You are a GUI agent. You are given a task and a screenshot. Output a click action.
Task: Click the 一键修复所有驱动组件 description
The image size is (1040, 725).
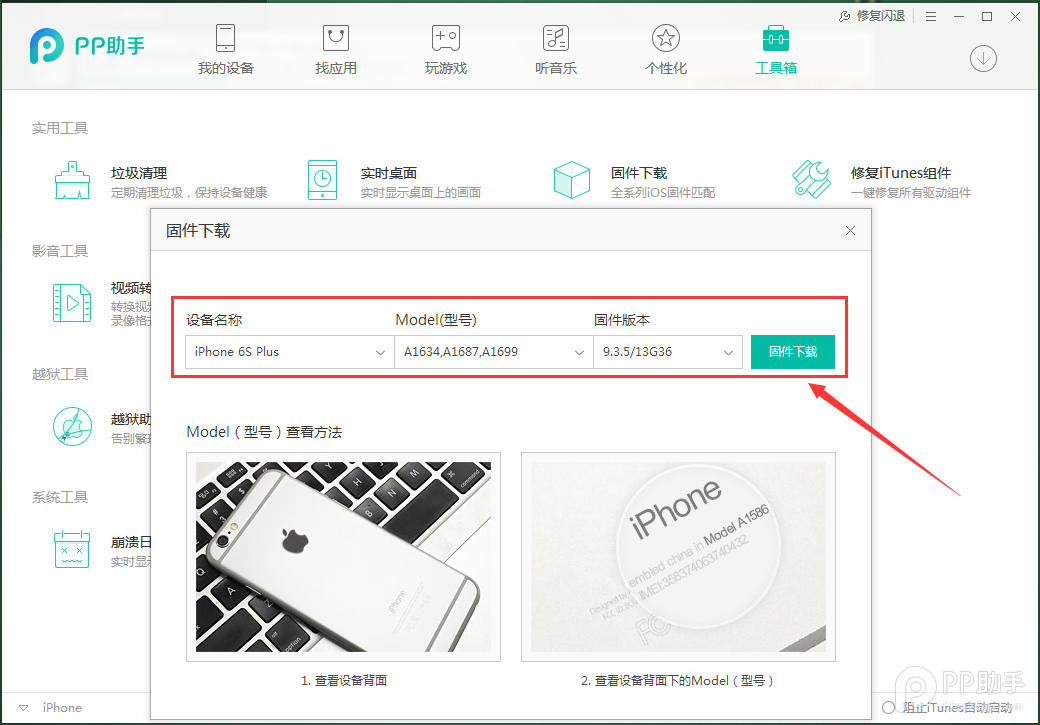click(x=911, y=192)
